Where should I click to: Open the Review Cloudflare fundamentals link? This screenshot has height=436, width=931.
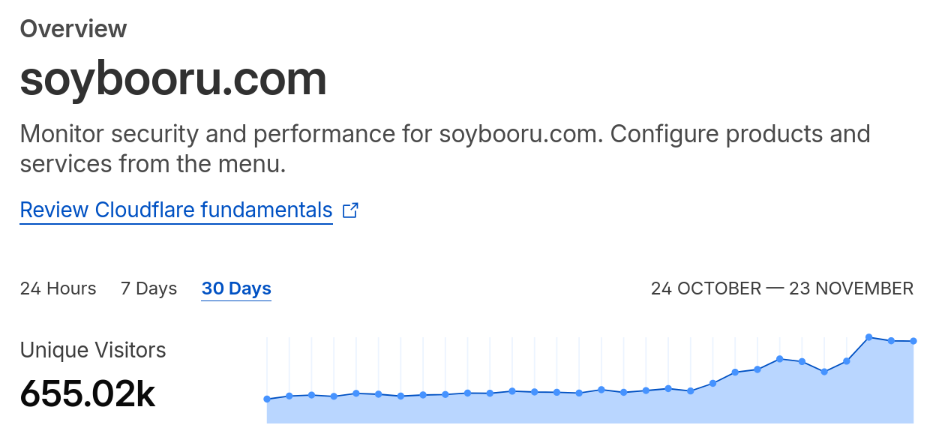(176, 211)
